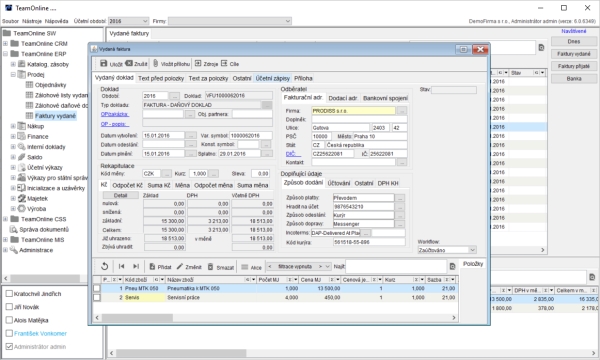Click the search document icon next to Najít
Screen dimensions: 600x360
[452, 266]
